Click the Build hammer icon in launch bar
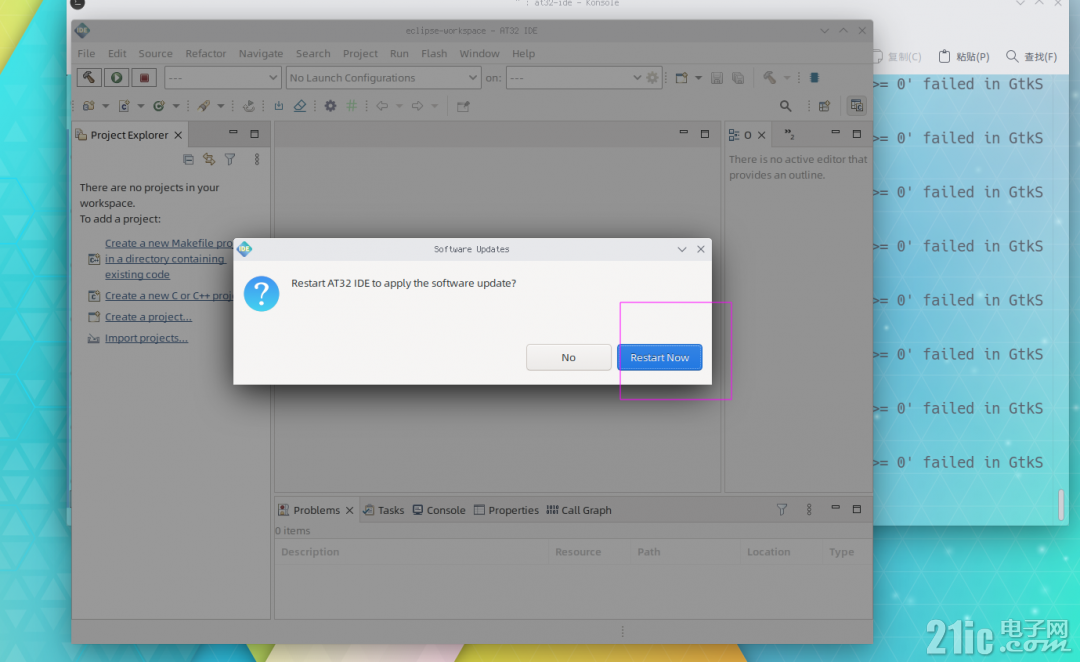 tap(89, 78)
